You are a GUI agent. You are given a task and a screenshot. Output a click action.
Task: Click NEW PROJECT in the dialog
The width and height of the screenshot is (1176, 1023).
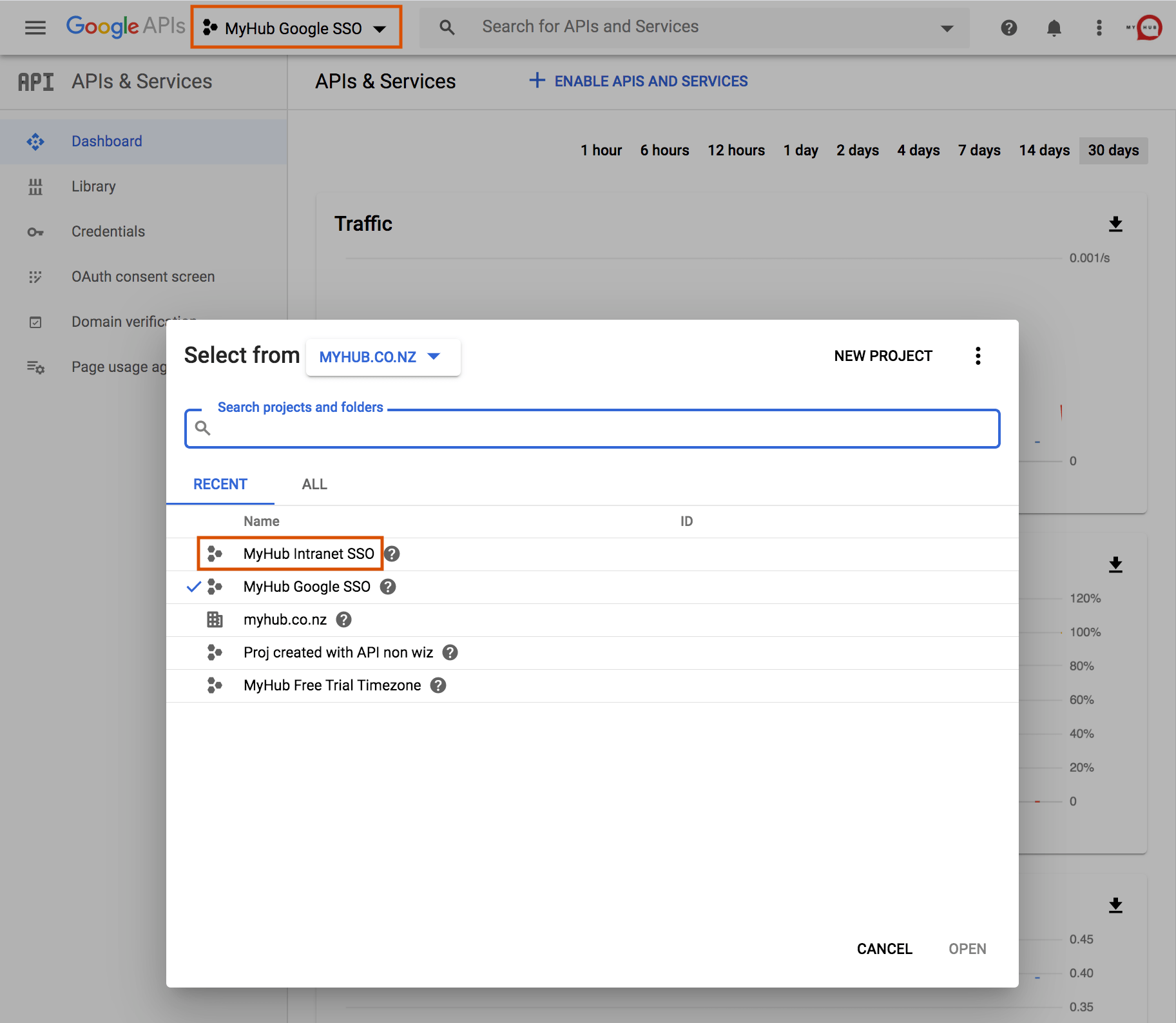click(883, 356)
